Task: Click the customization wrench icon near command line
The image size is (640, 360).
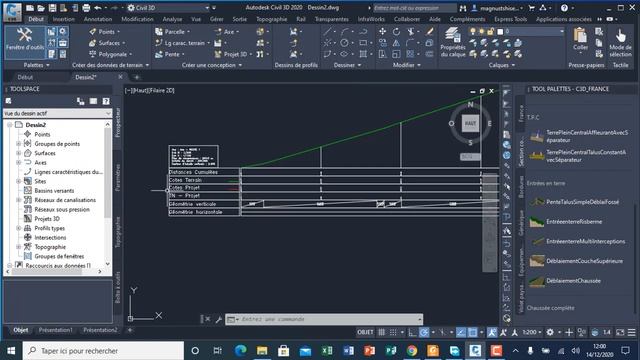Action: pos(218,319)
